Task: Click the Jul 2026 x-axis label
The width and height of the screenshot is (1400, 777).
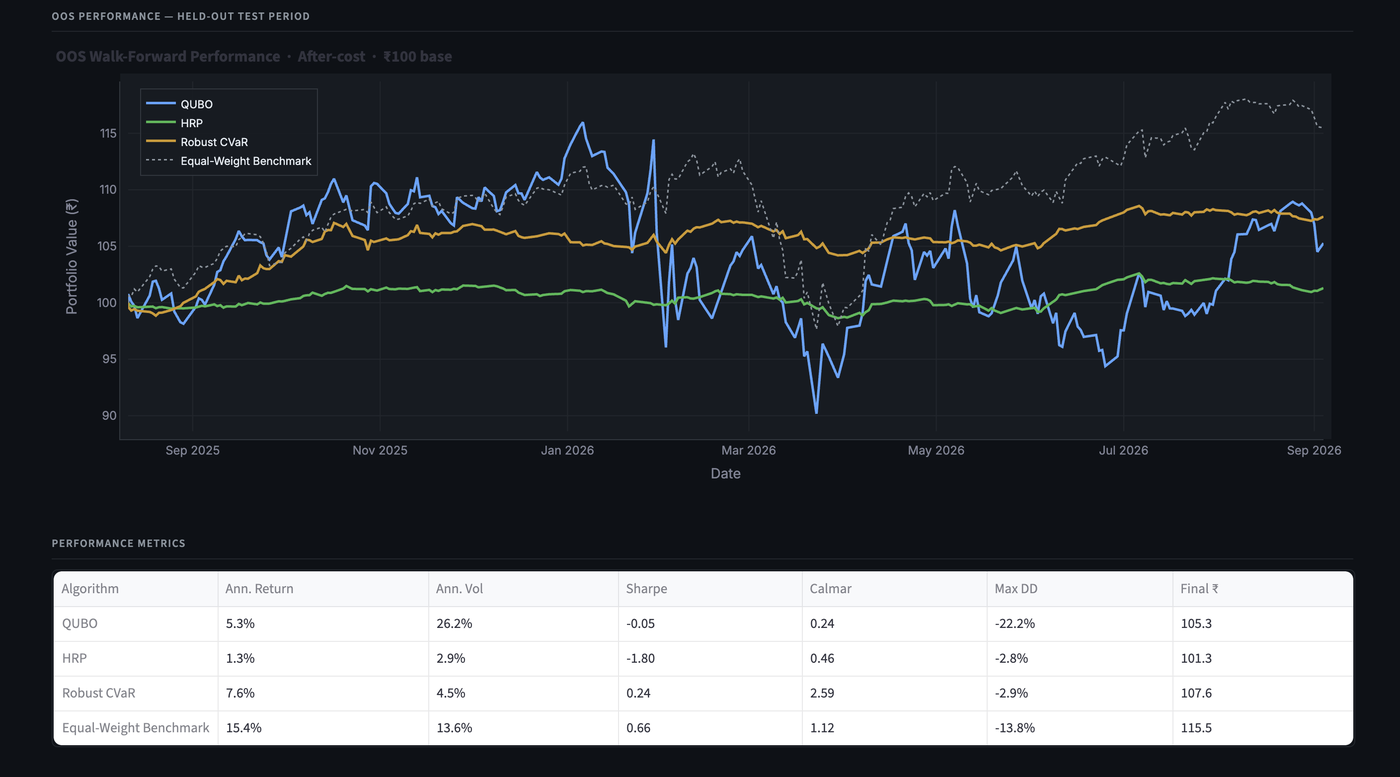Action: pyautogui.click(x=1123, y=450)
